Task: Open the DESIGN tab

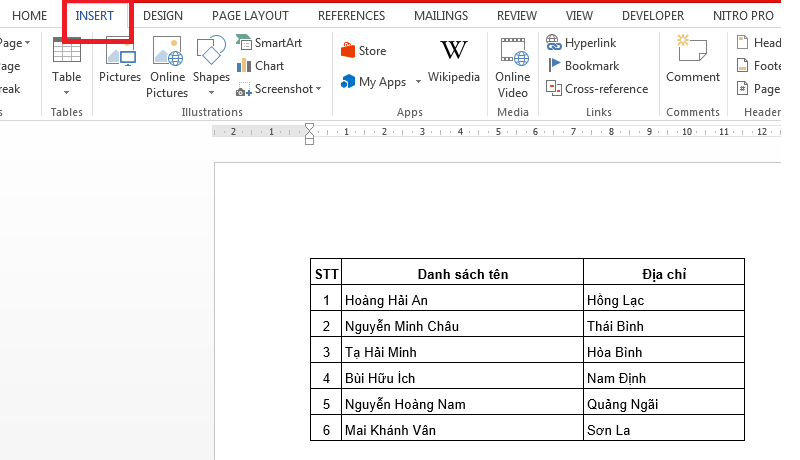Action: (163, 16)
